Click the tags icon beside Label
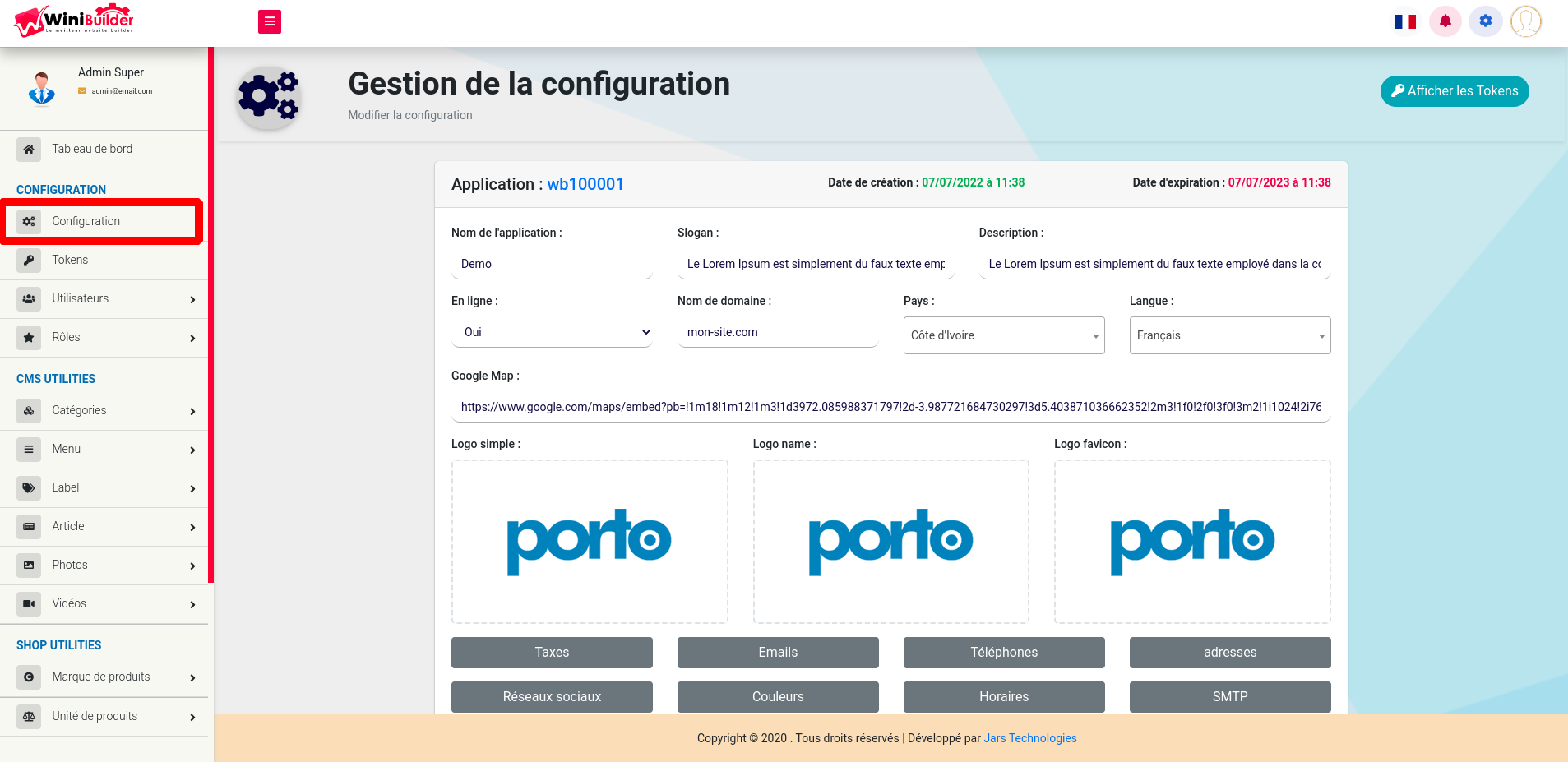Image resolution: width=1568 pixels, height=762 pixels. click(29, 487)
